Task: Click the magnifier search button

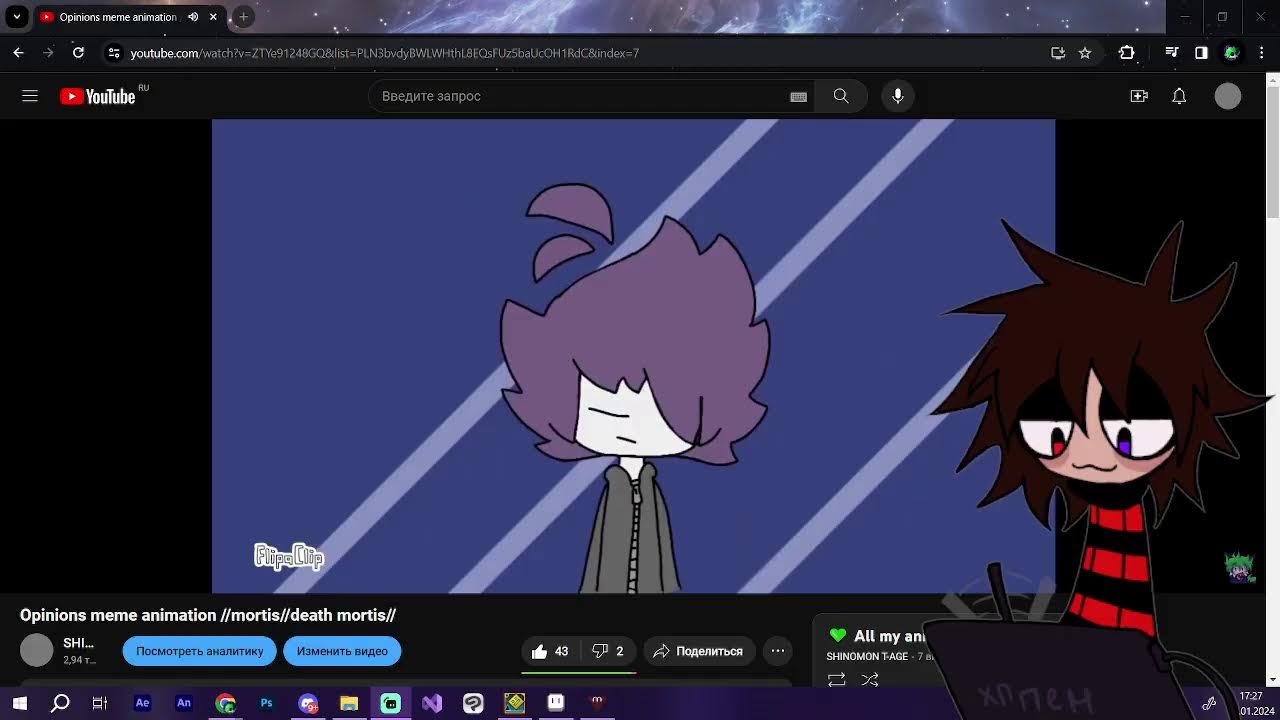Action: pyautogui.click(x=841, y=96)
